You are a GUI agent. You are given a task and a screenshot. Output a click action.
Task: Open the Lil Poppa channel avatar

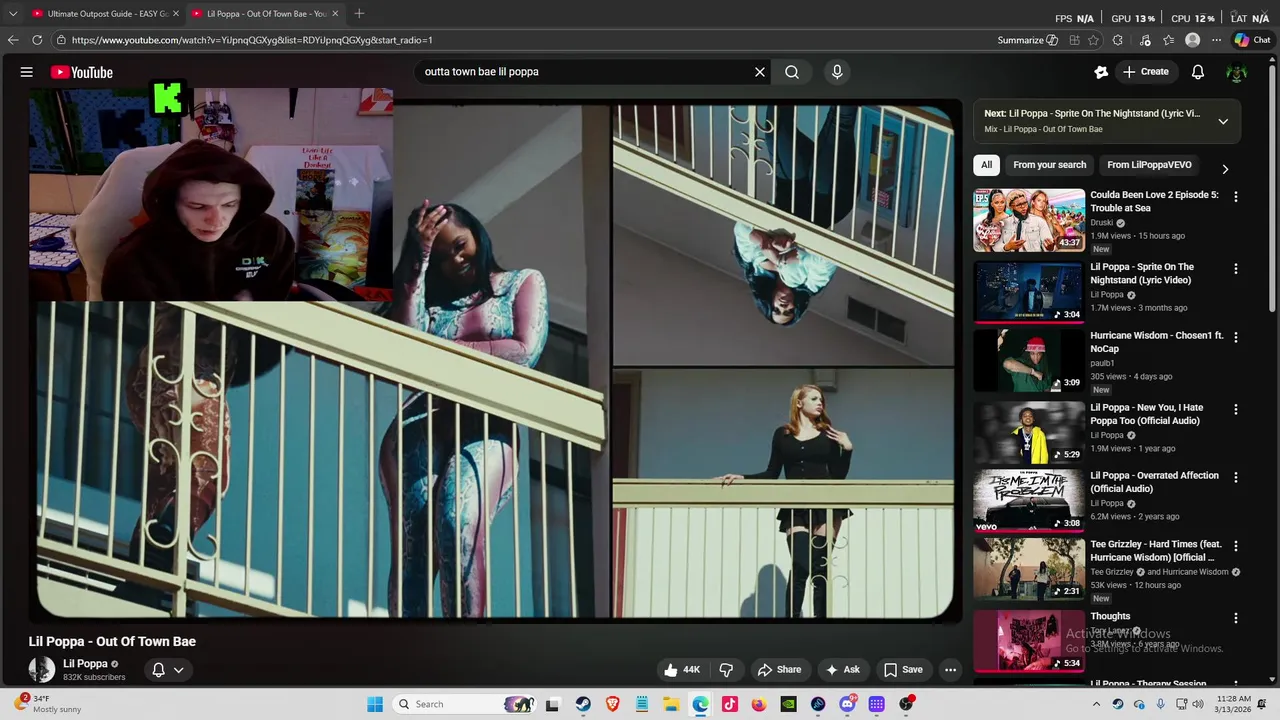(42, 670)
